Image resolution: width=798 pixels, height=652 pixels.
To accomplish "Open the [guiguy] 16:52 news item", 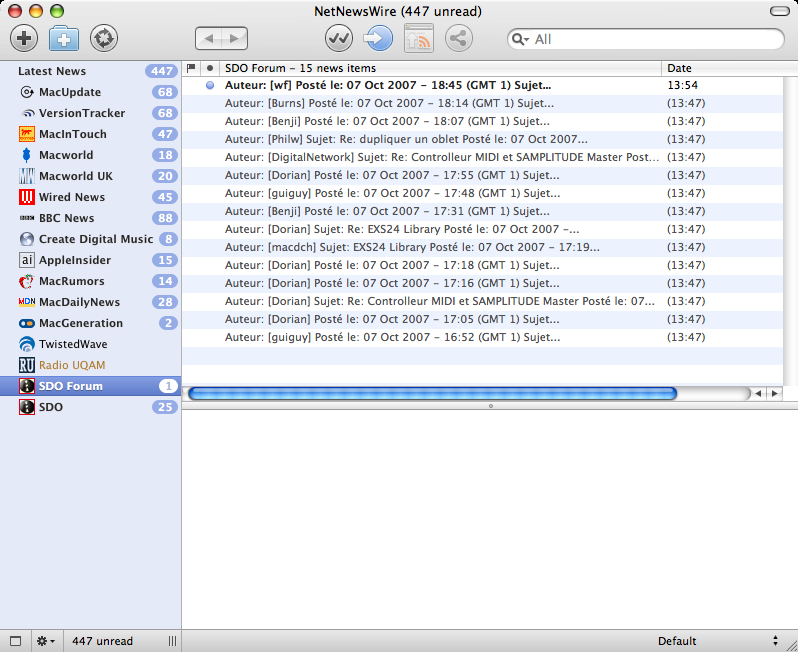I will pyautogui.click(x=482, y=337).
